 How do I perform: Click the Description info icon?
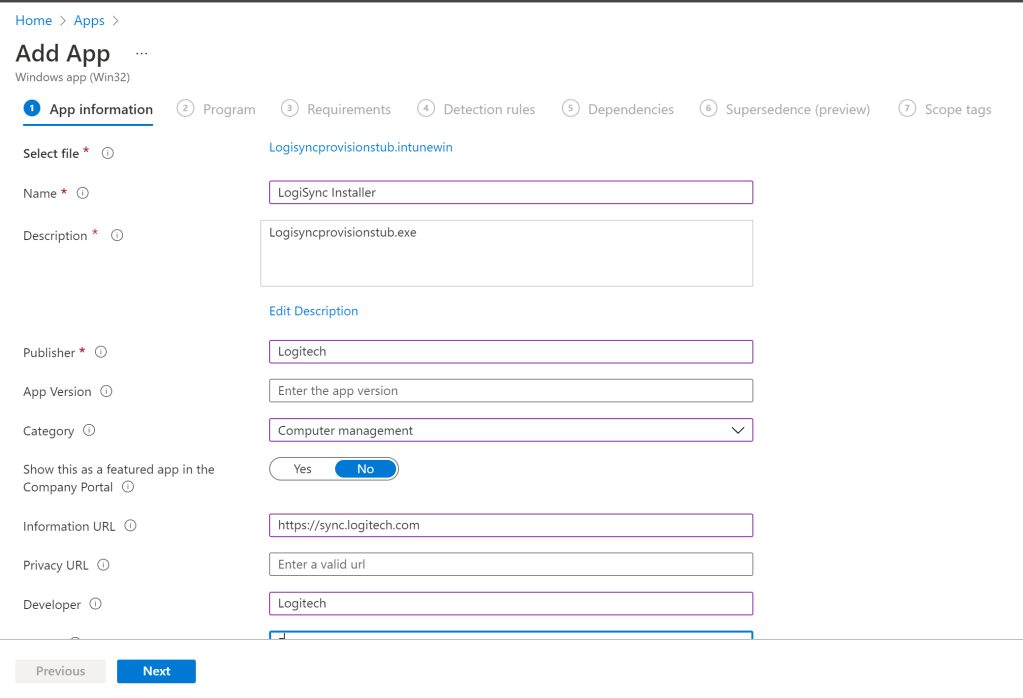117,236
